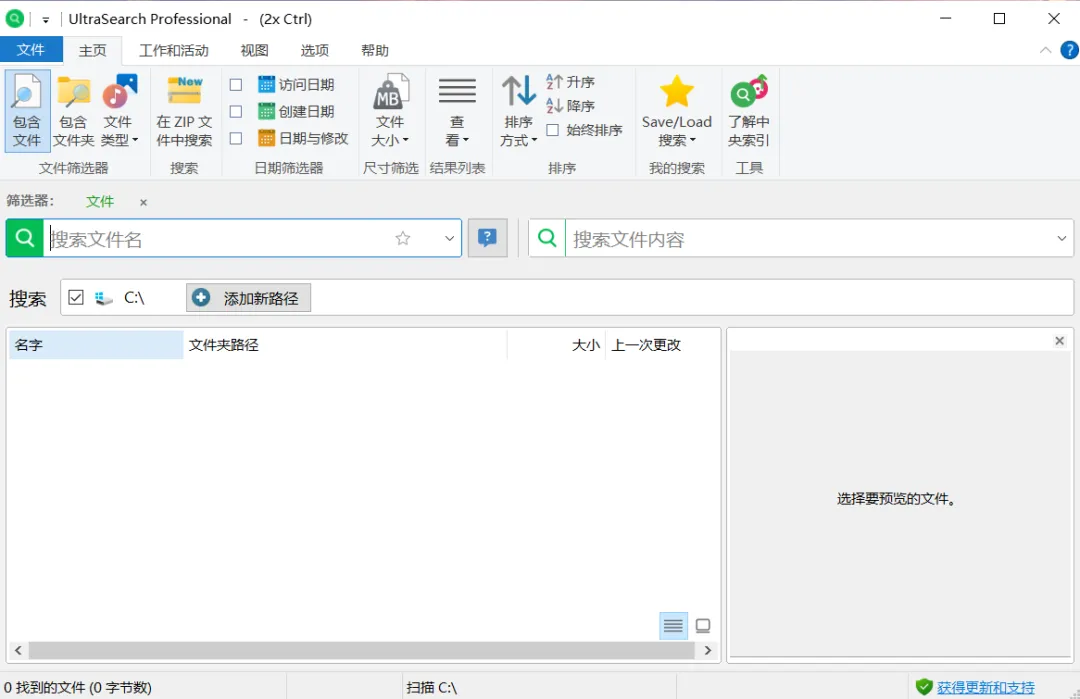The image size is (1080, 699).
Task: Sort by the 名字 (name) column header
Action: click(96, 345)
